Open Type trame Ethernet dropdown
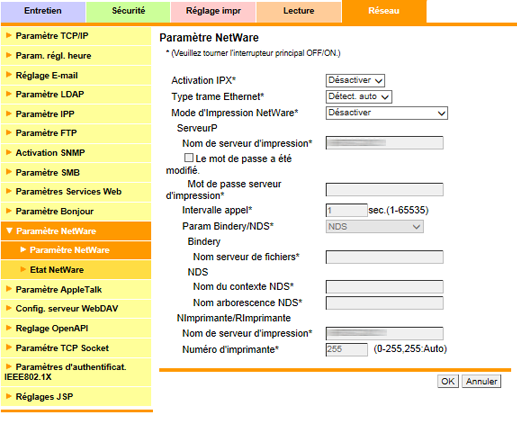Screen dimensions: 517x430 tap(359, 97)
